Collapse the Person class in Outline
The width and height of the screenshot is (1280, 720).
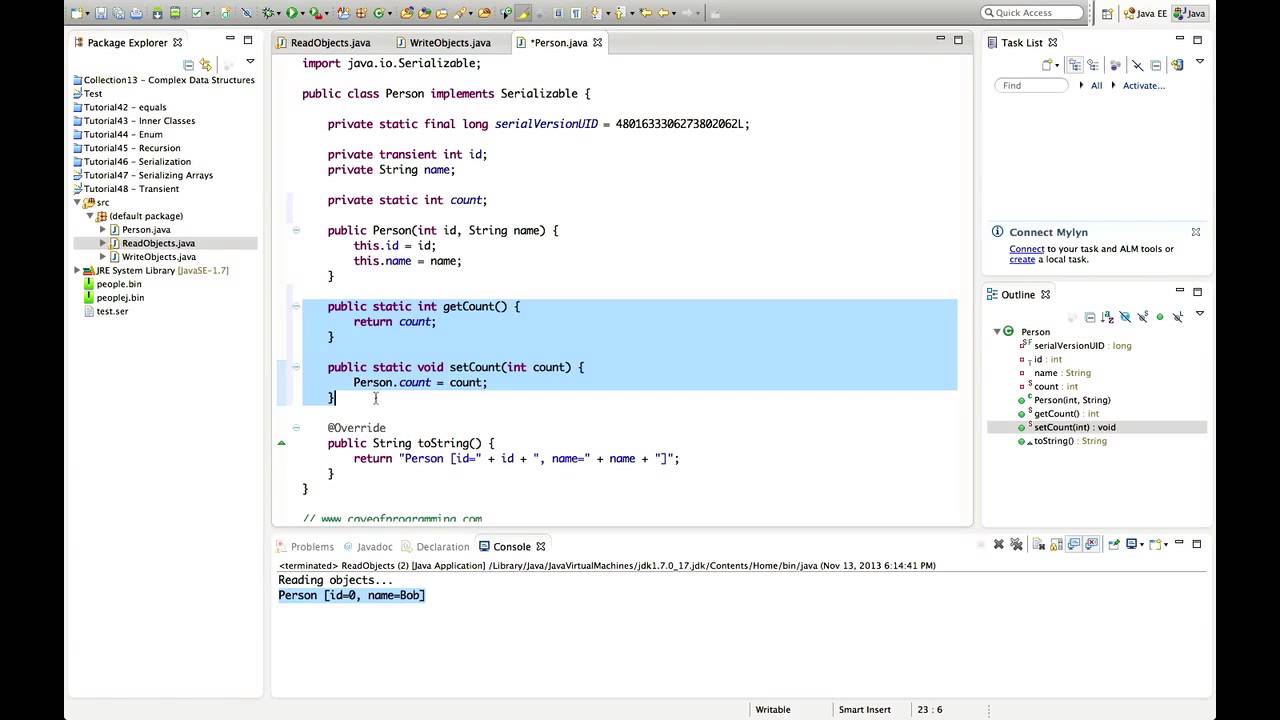[997, 332]
